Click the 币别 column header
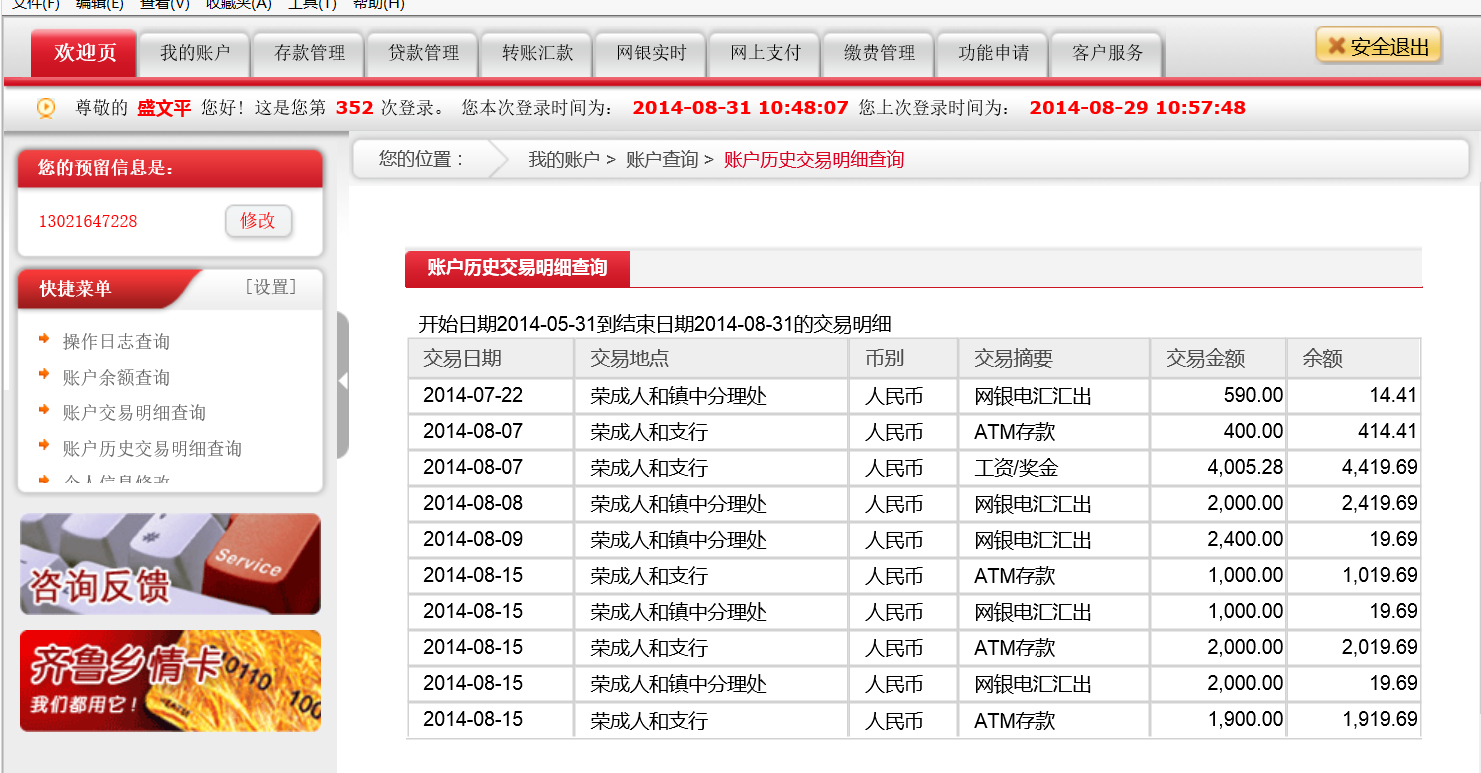Image resolution: width=1481 pixels, height=773 pixels. click(x=904, y=358)
